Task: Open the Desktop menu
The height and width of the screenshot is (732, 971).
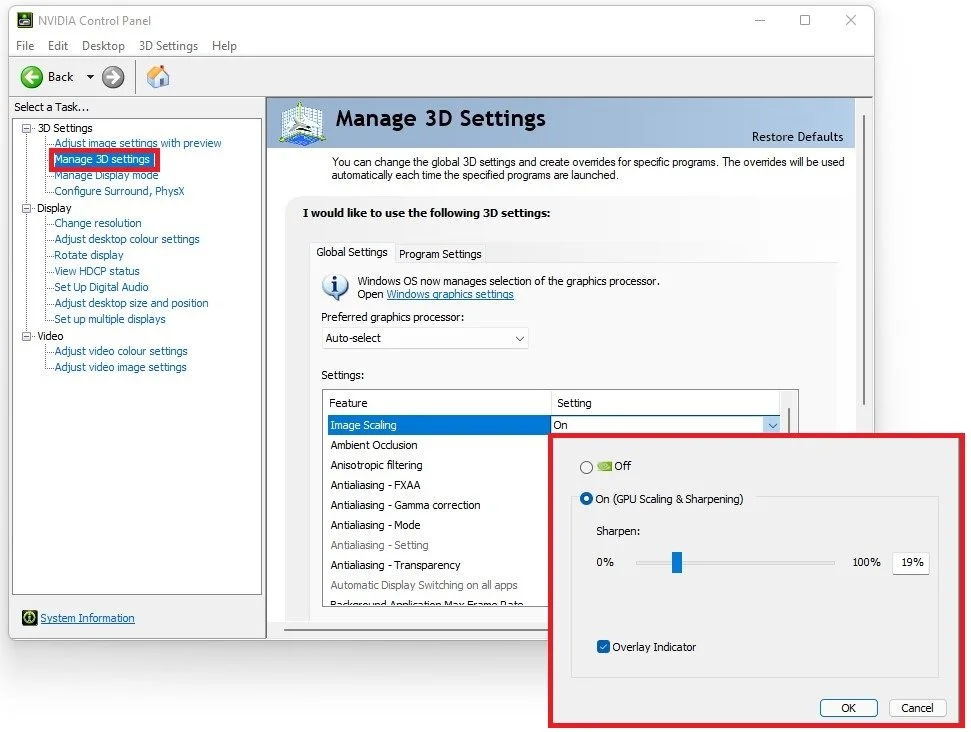Action: click(103, 46)
